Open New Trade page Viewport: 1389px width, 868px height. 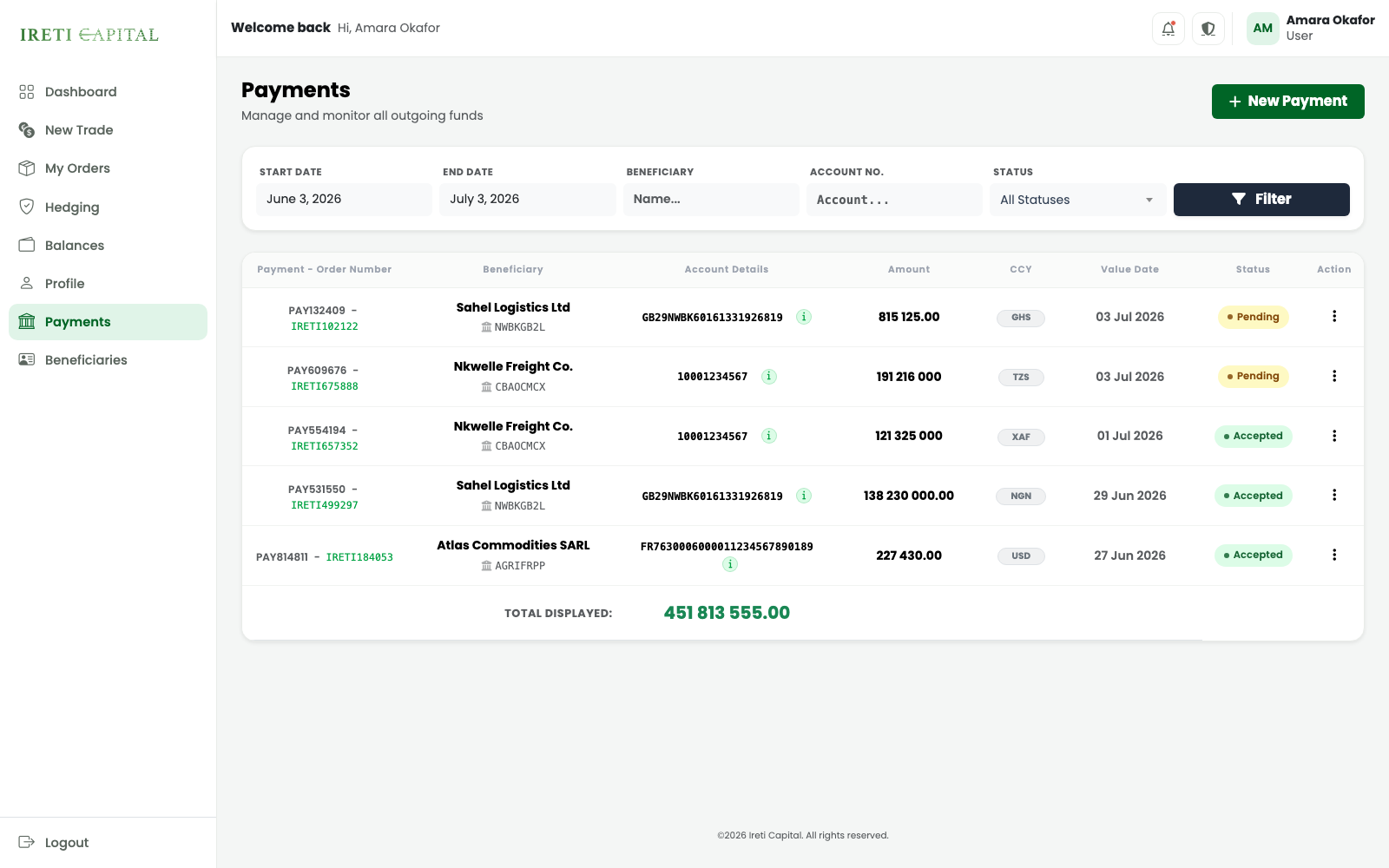pos(108,130)
